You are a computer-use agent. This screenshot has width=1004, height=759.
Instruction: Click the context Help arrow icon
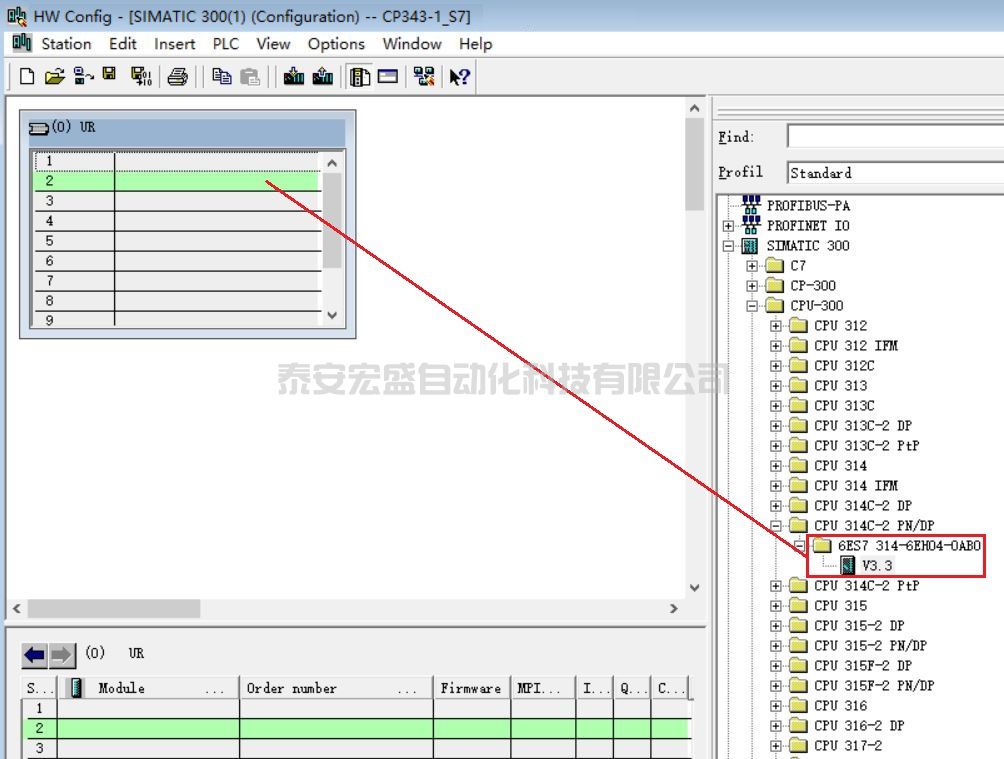459,77
